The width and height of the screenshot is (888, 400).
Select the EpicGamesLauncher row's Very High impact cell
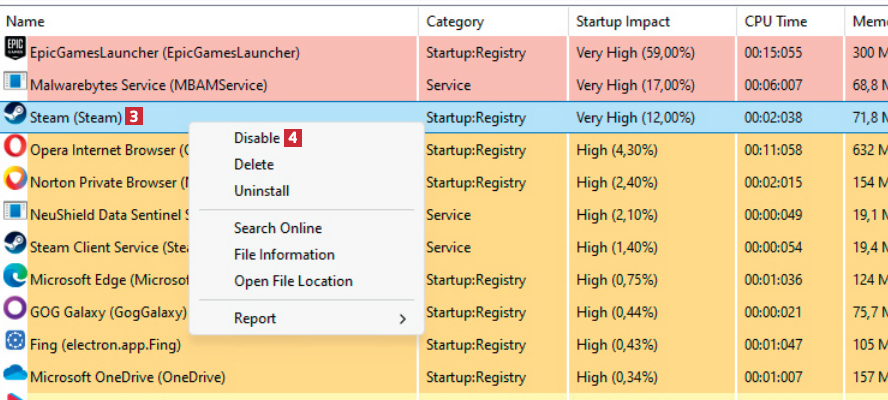(635, 53)
